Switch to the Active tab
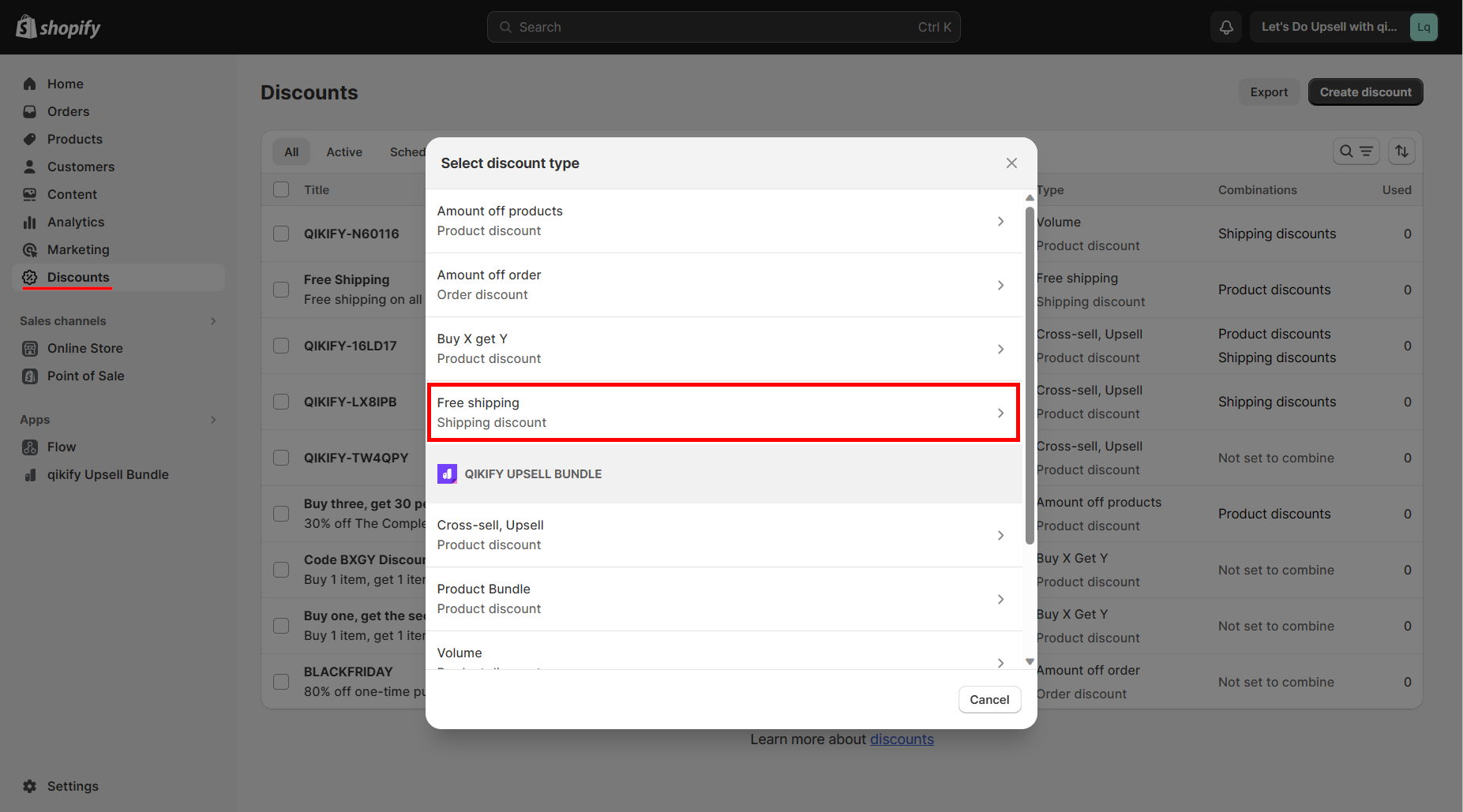1463x812 pixels. click(344, 152)
